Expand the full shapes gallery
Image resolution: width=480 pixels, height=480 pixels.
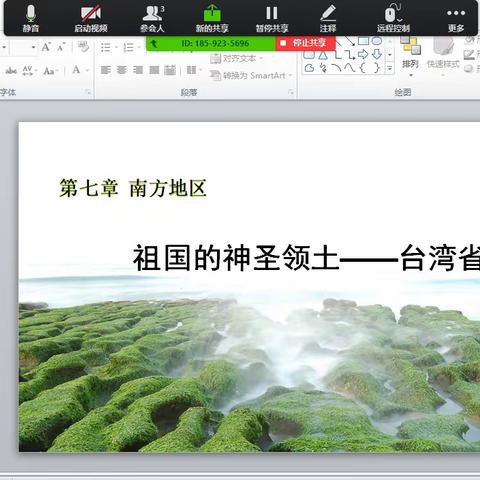[390, 68]
